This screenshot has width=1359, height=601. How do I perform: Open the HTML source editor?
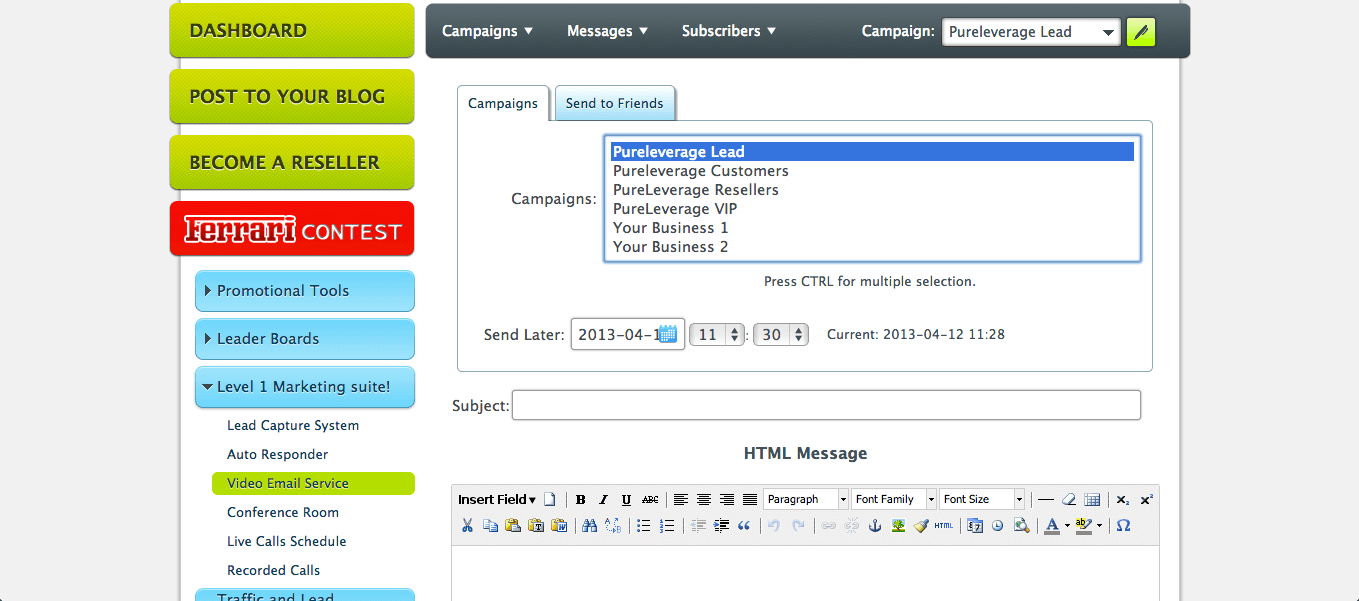[x=944, y=525]
